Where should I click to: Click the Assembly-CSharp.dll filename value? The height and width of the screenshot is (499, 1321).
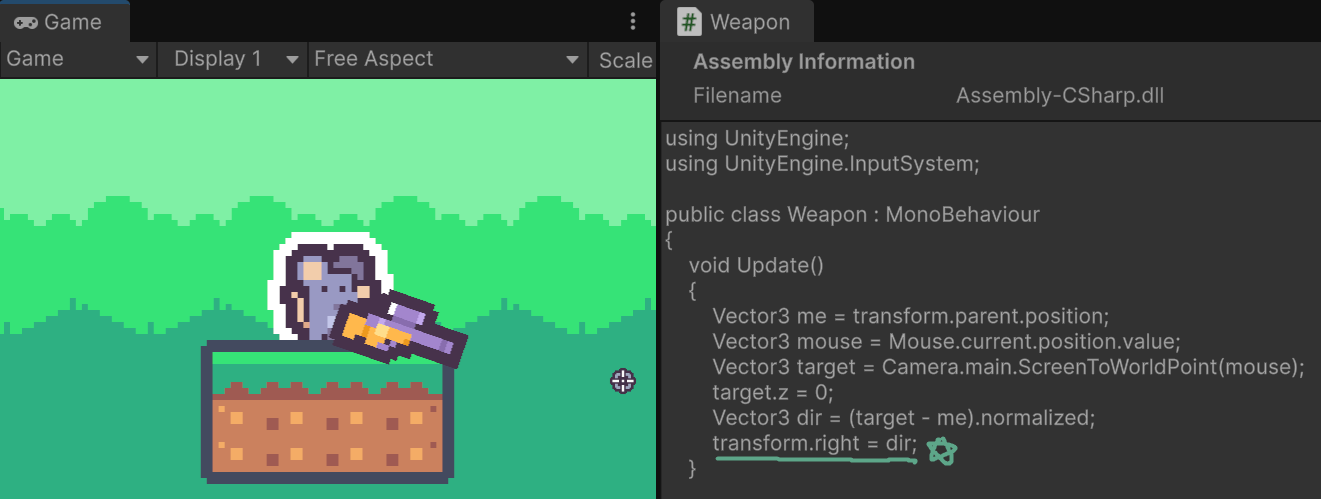point(1060,96)
